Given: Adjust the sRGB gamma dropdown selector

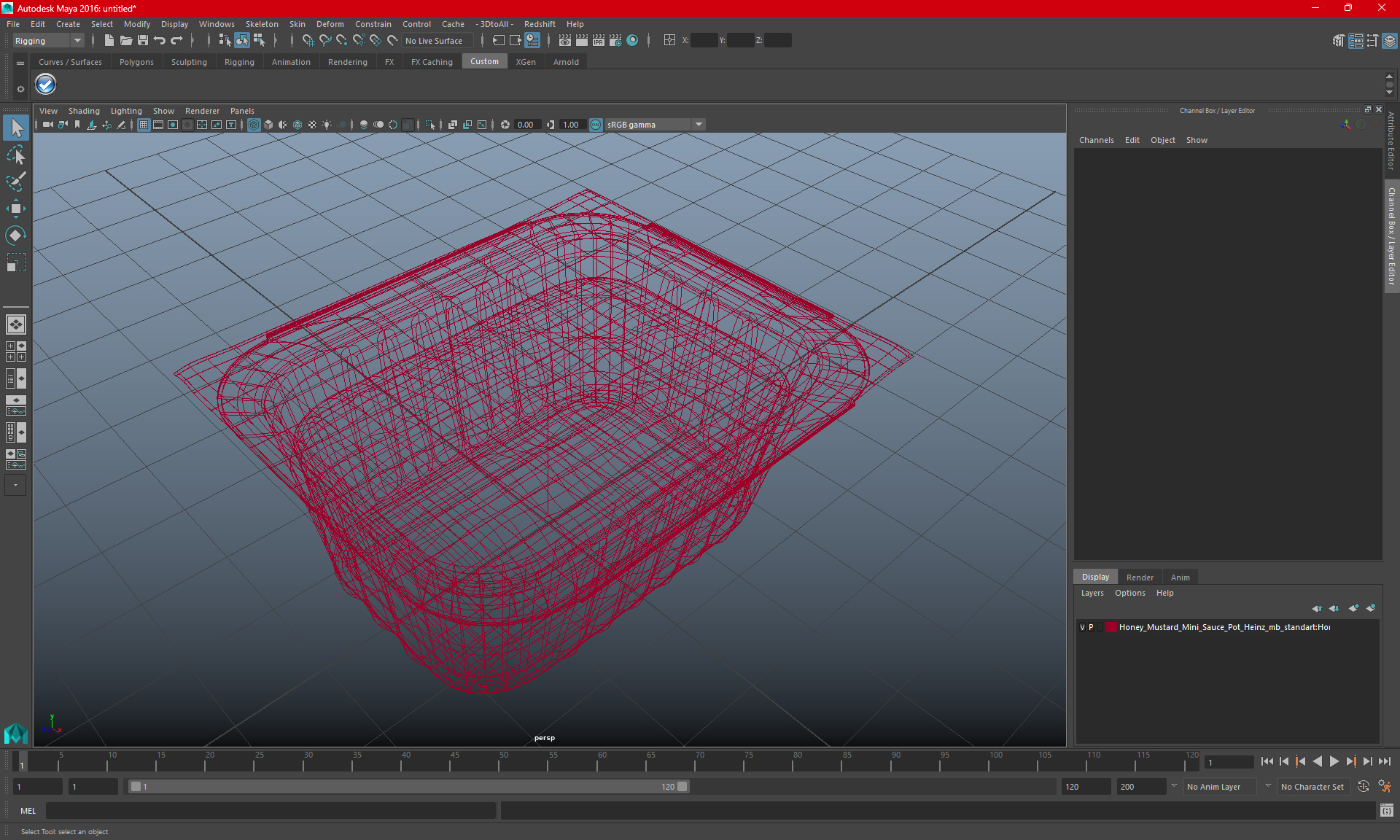Looking at the screenshot, I should pos(700,124).
